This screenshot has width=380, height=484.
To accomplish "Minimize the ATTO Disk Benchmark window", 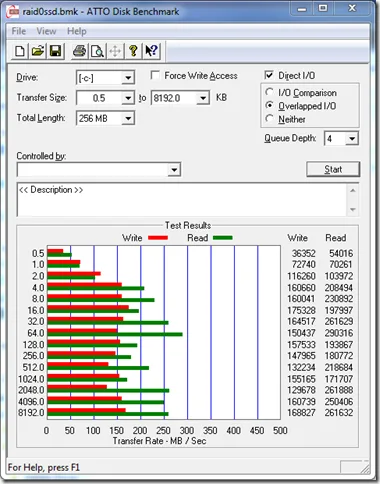I will pyautogui.click(x=302, y=8).
